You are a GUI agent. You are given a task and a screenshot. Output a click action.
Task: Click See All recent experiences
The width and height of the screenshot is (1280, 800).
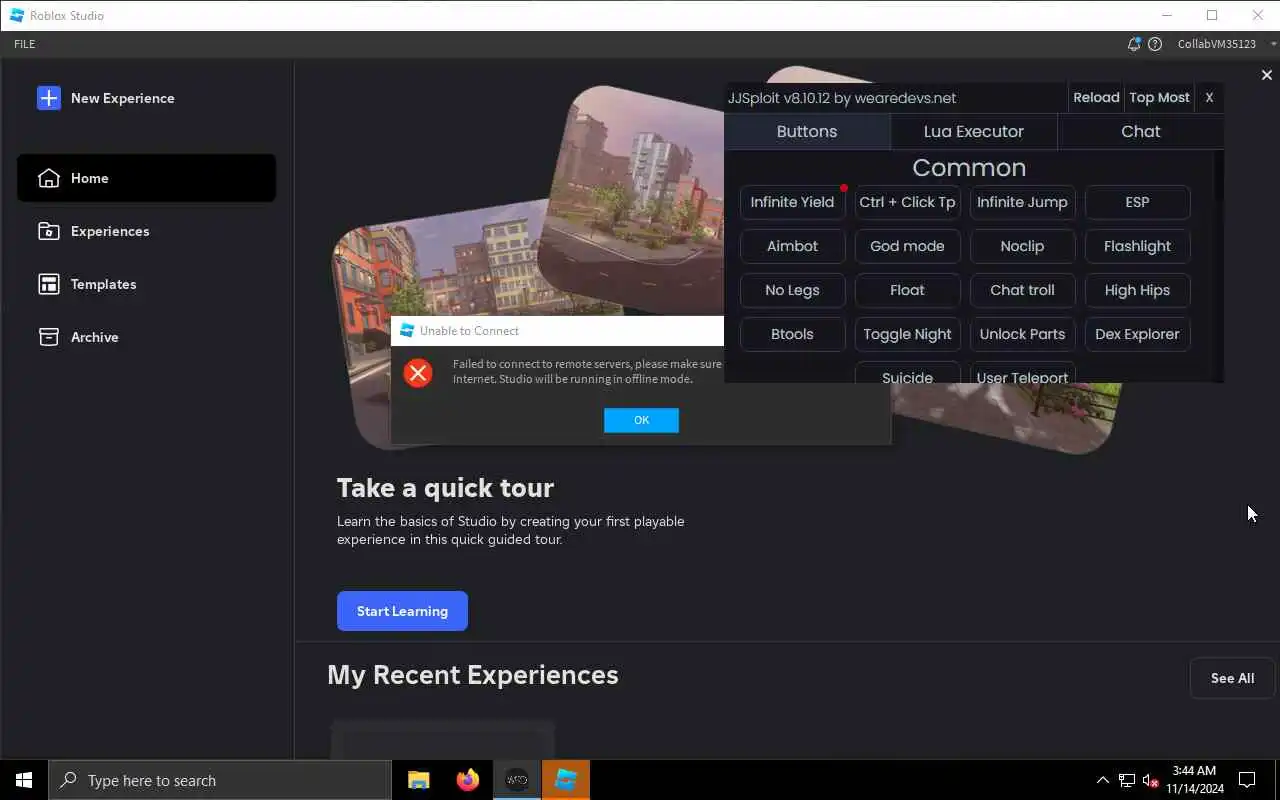pos(1232,678)
